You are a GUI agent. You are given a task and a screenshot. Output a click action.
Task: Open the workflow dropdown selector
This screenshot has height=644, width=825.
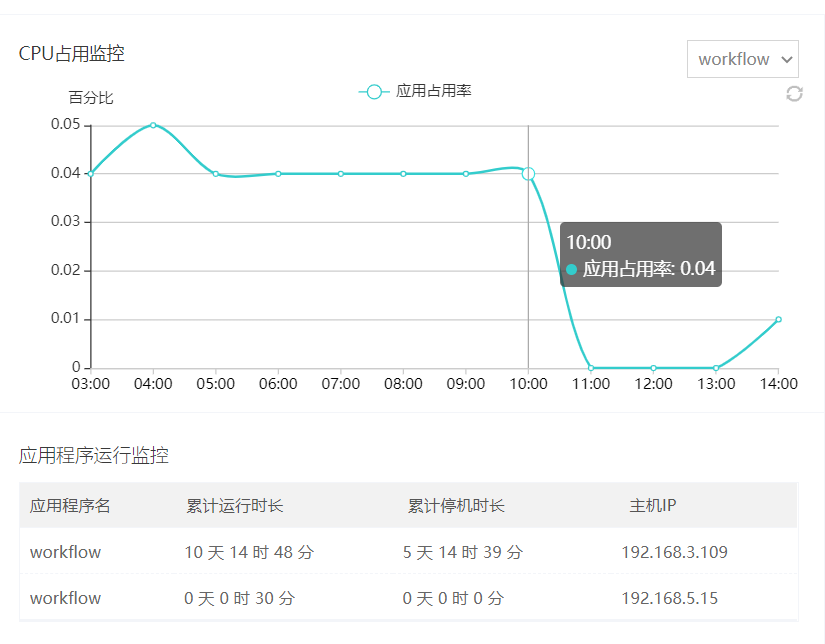pyautogui.click(x=742, y=59)
